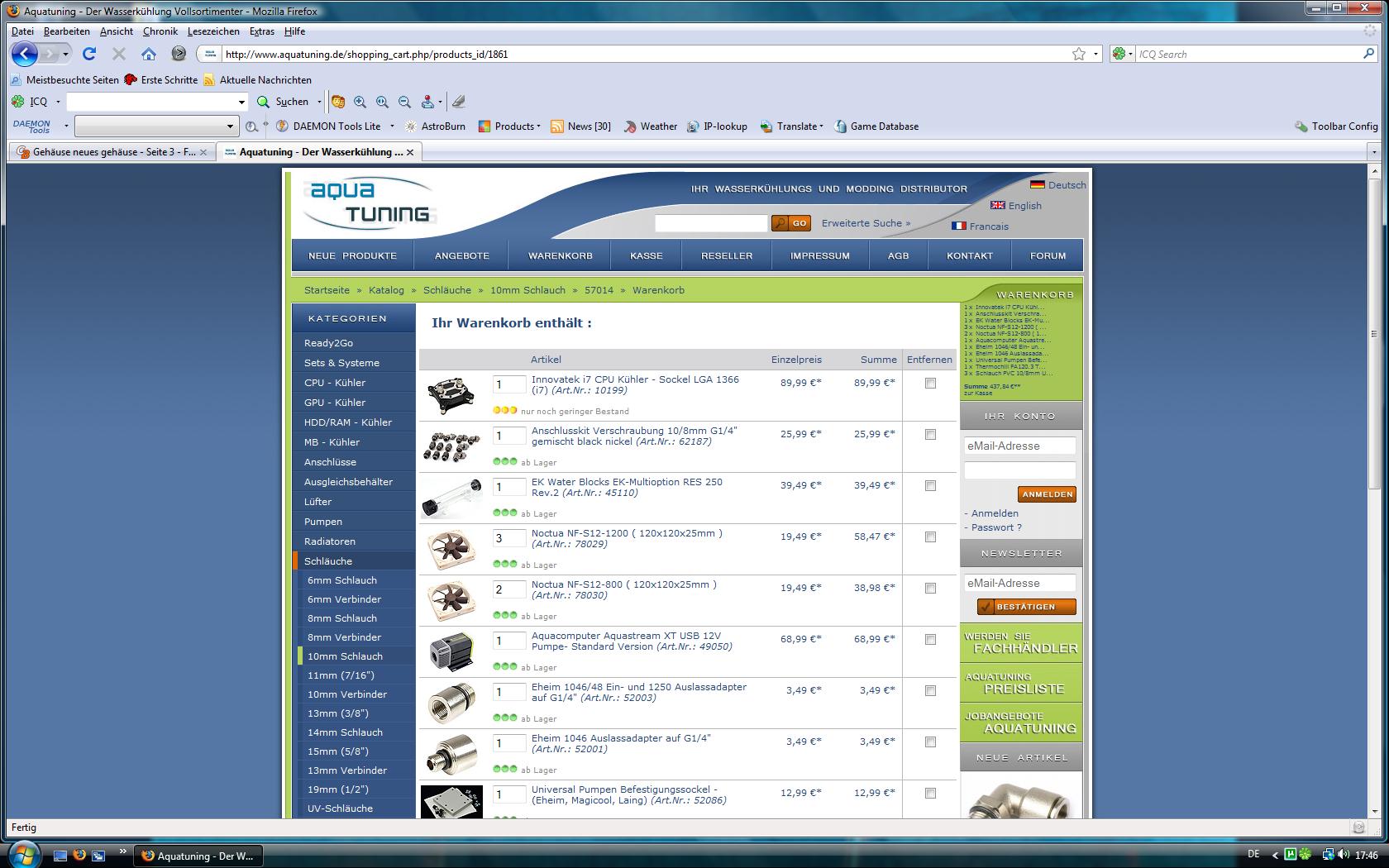Open the Datei menu
Screen dimensions: 1389x868
[x=22, y=31]
